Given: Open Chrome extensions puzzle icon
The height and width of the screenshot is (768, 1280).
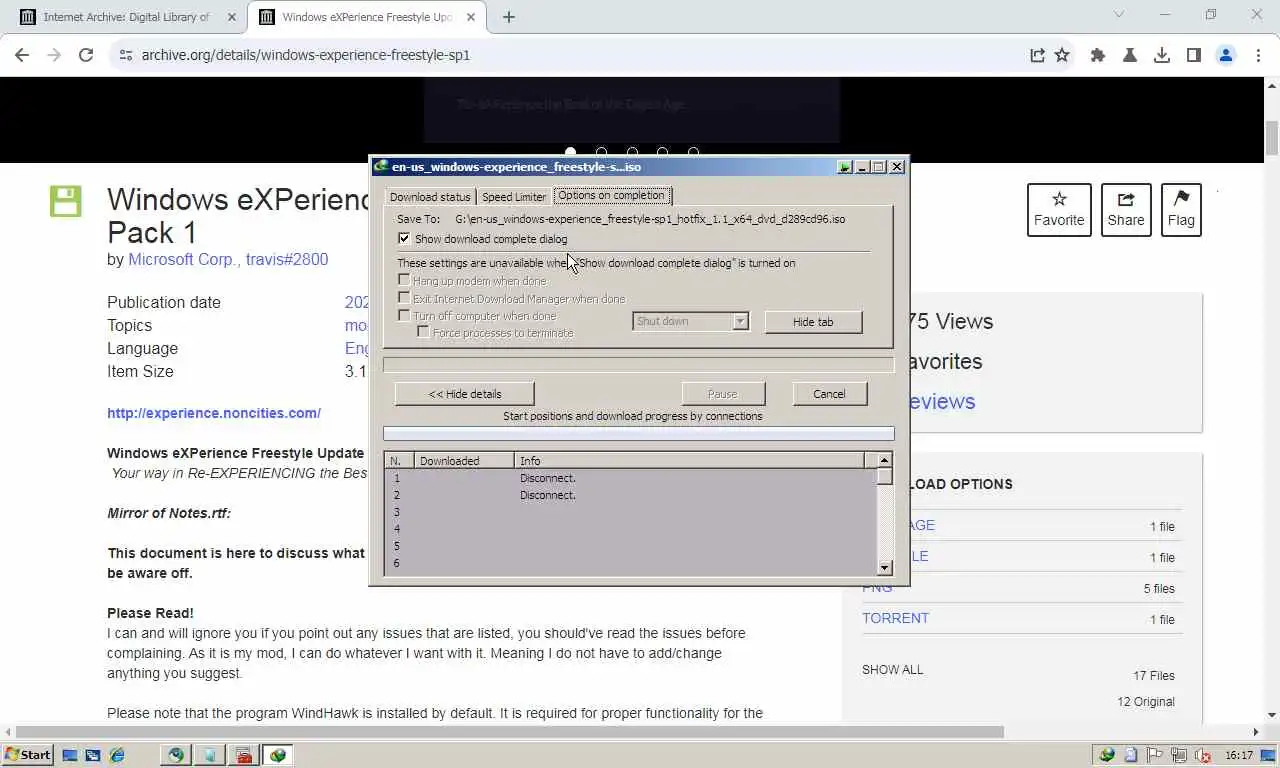Looking at the screenshot, I should click(x=1098, y=55).
